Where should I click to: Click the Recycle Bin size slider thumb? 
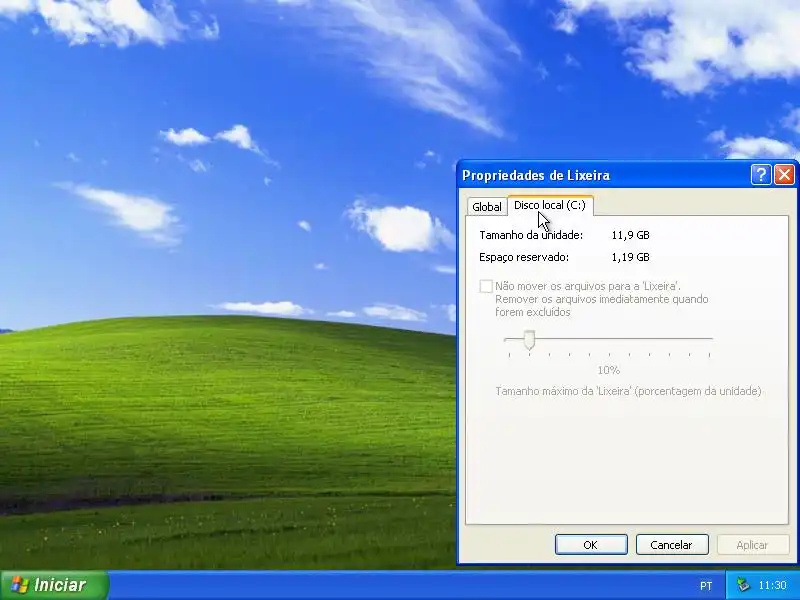click(530, 340)
